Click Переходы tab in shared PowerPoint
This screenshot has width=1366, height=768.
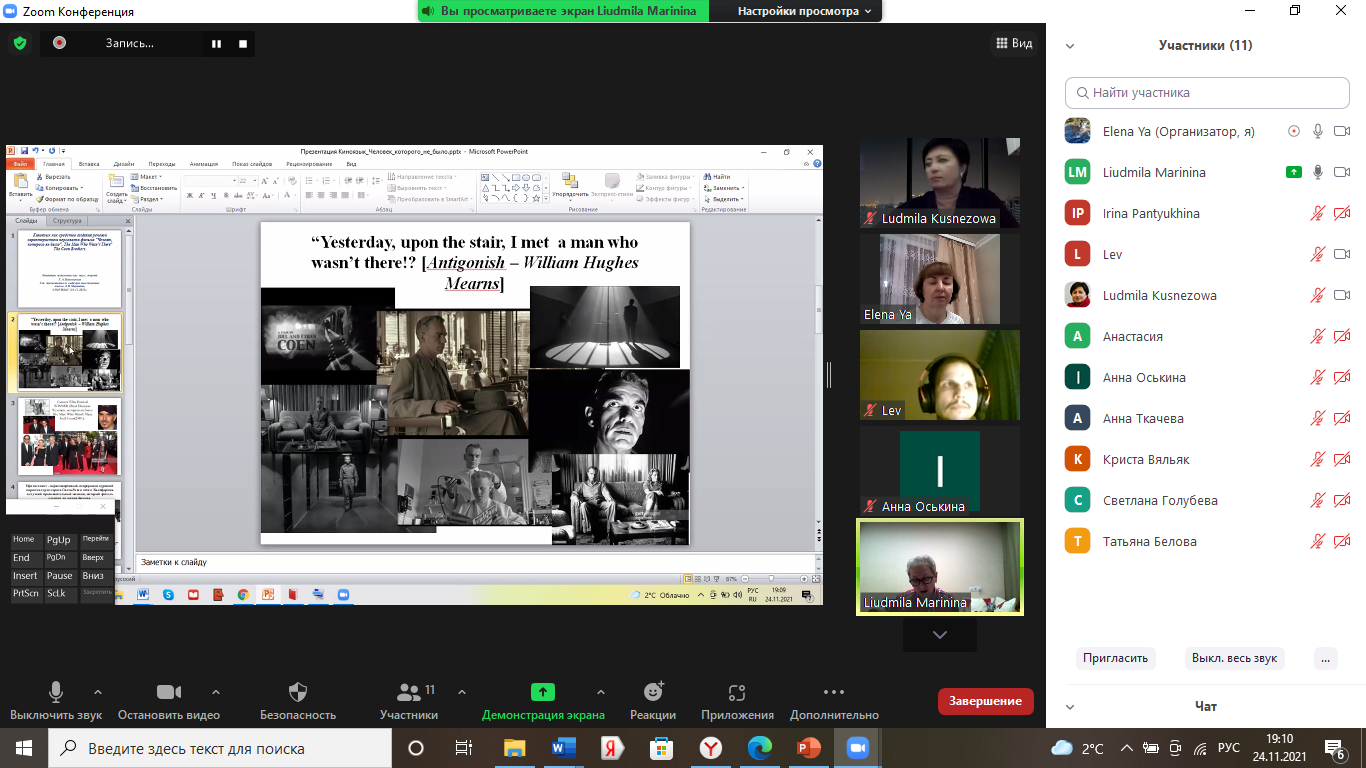click(162, 163)
